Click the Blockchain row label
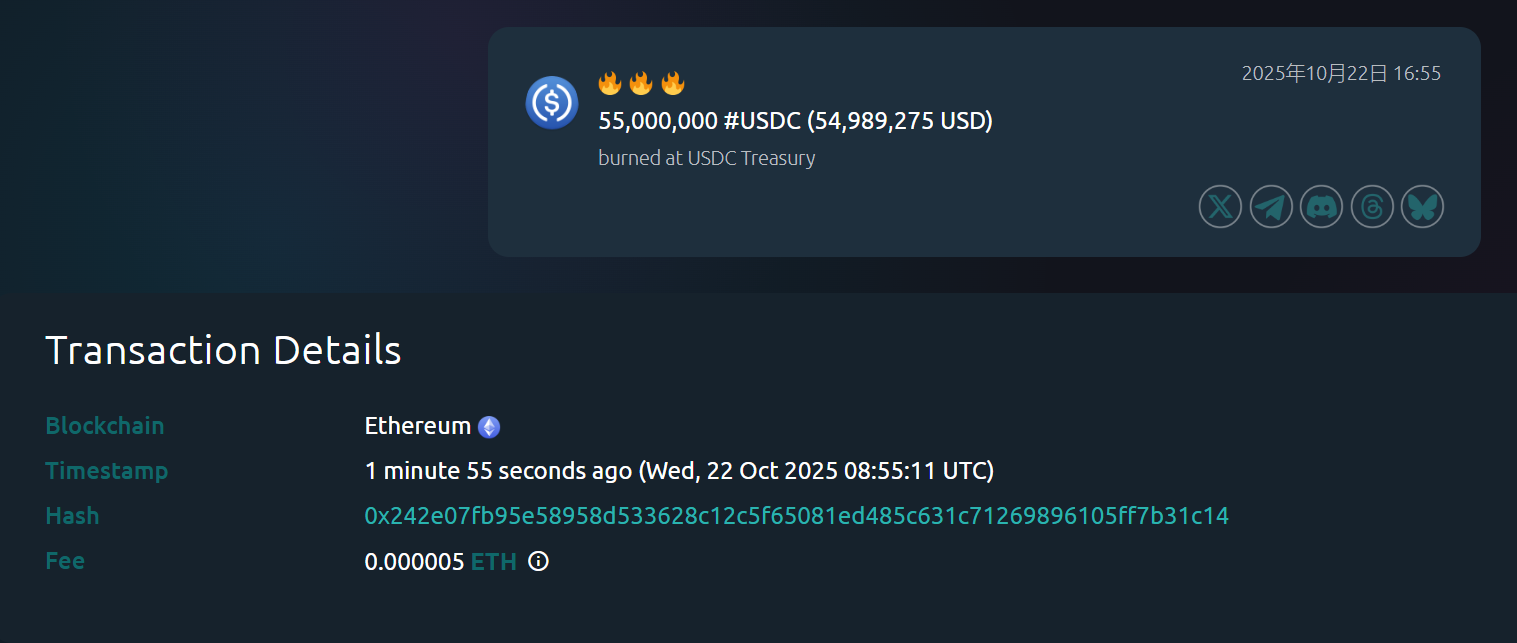 pyautogui.click(x=104, y=425)
